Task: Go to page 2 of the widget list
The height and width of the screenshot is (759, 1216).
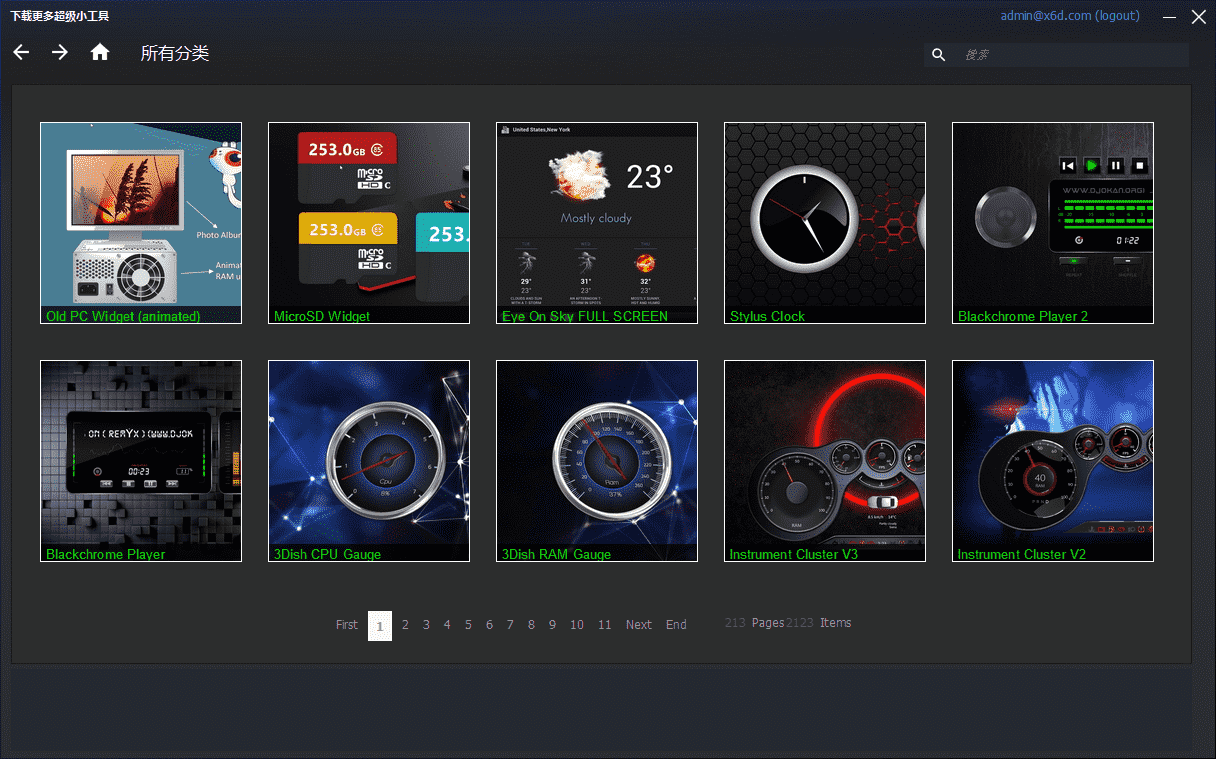Action: click(x=405, y=624)
